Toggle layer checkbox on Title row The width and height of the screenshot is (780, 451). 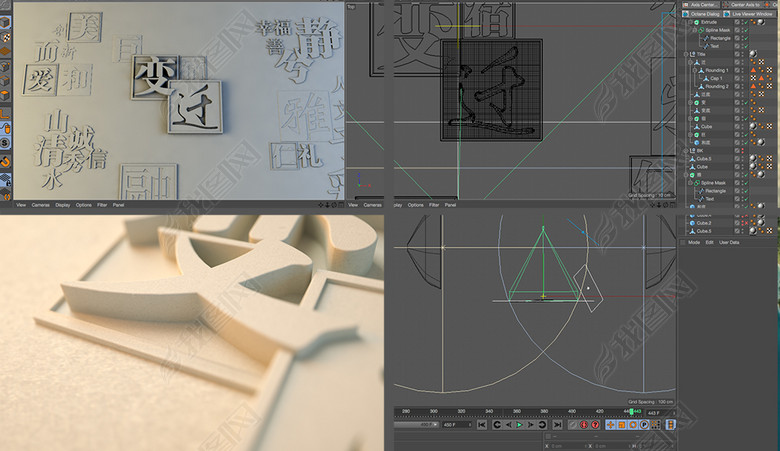[737, 54]
